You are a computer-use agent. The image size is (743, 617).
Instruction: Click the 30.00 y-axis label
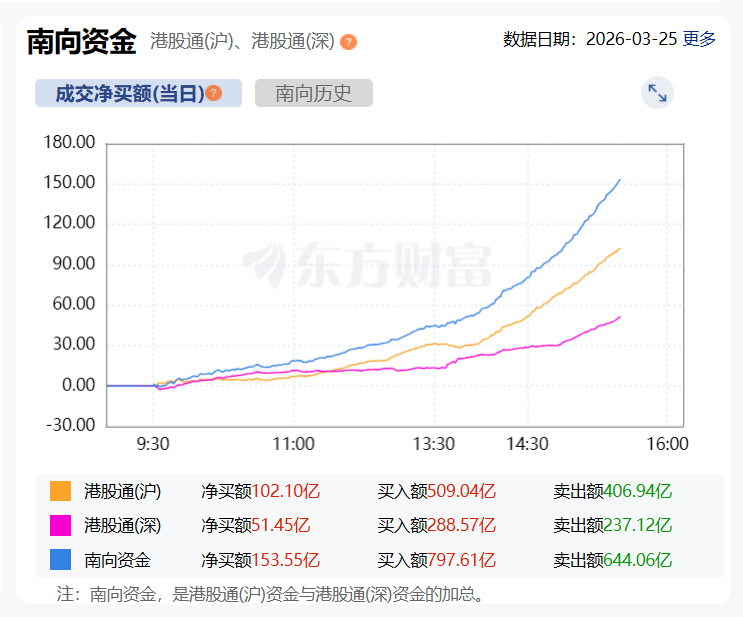click(74, 344)
